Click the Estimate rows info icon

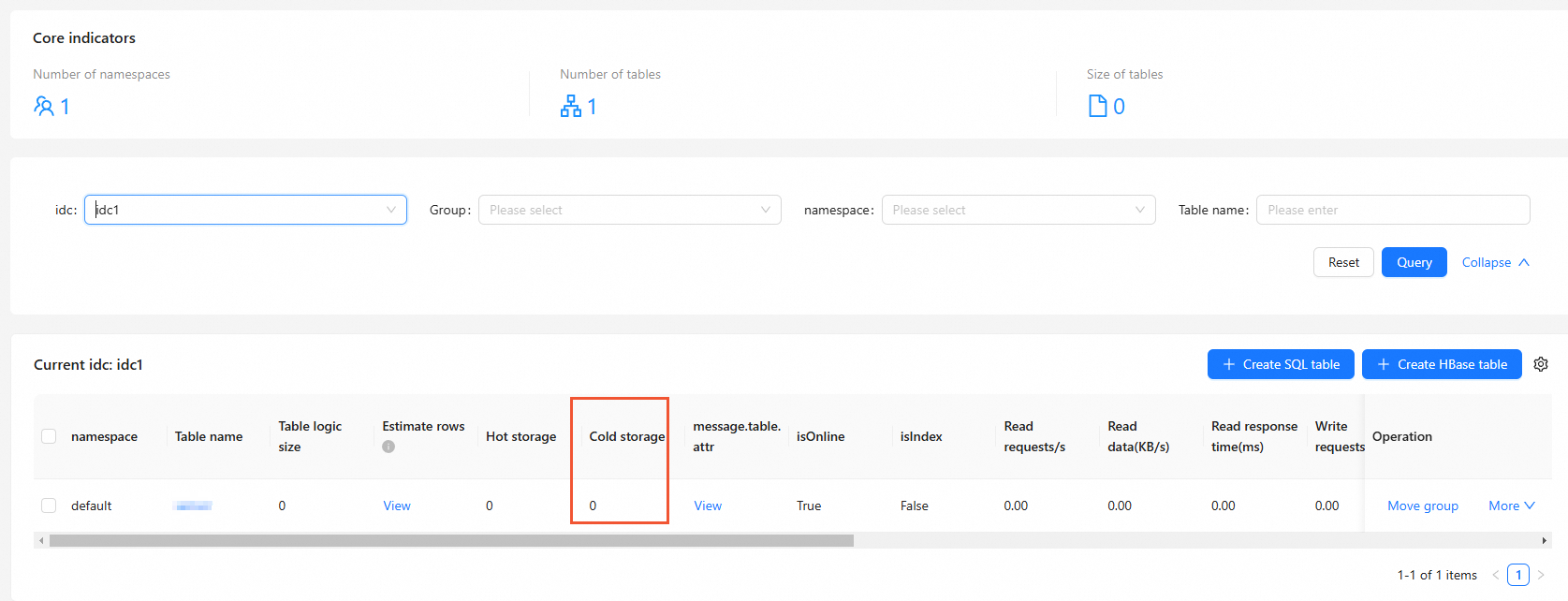388,447
